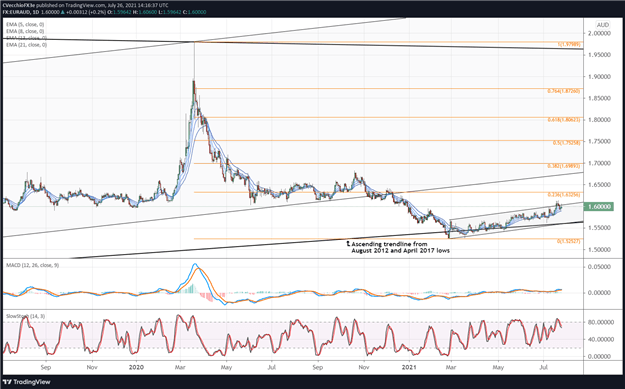
Task: Click the 0.382 Fibonacci retracement label
Action: coord(565,166)
